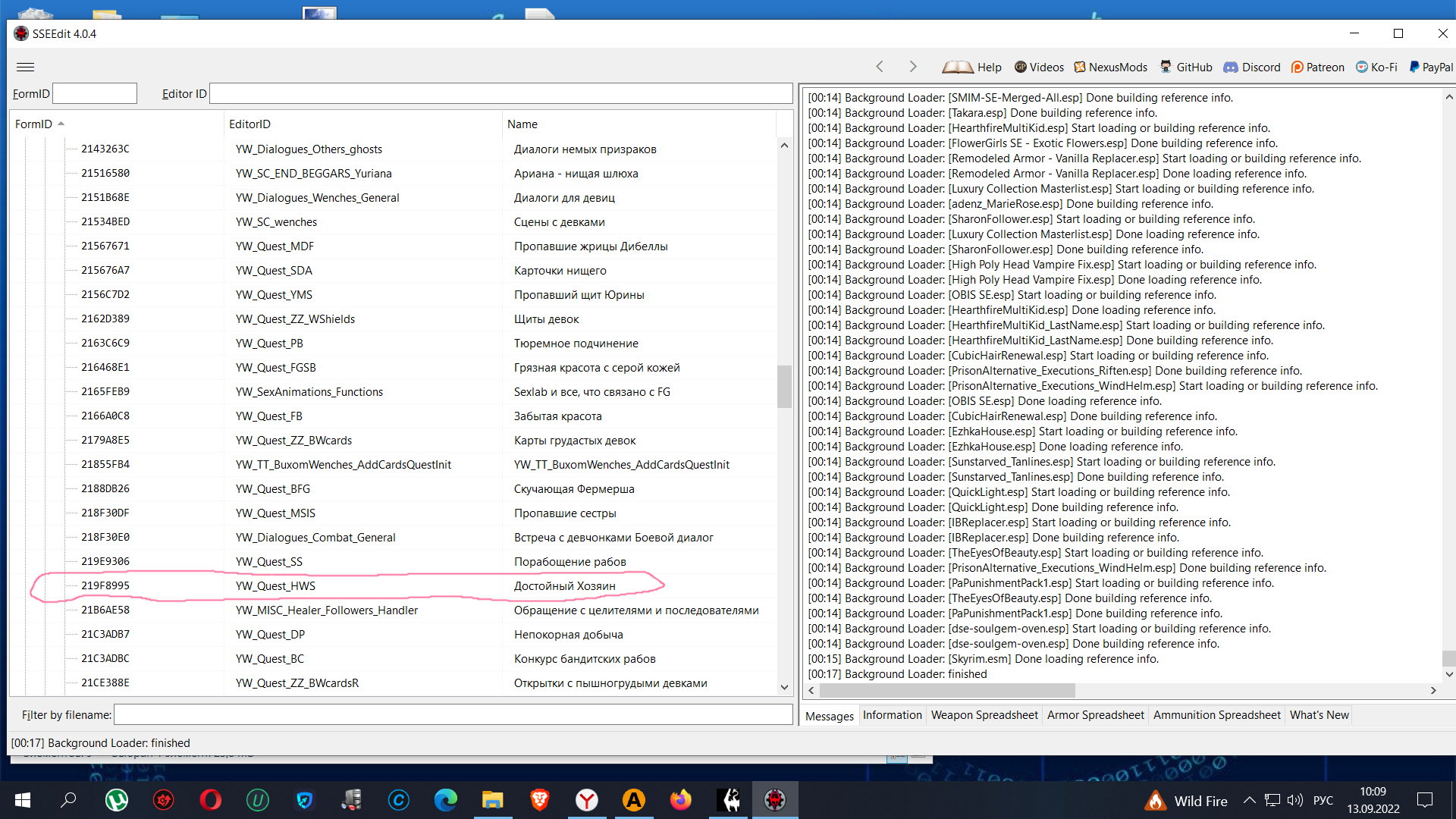Open the Patreon link
The height and width of the screenshot is (819, 1456).
click(x=1318, y=67)
